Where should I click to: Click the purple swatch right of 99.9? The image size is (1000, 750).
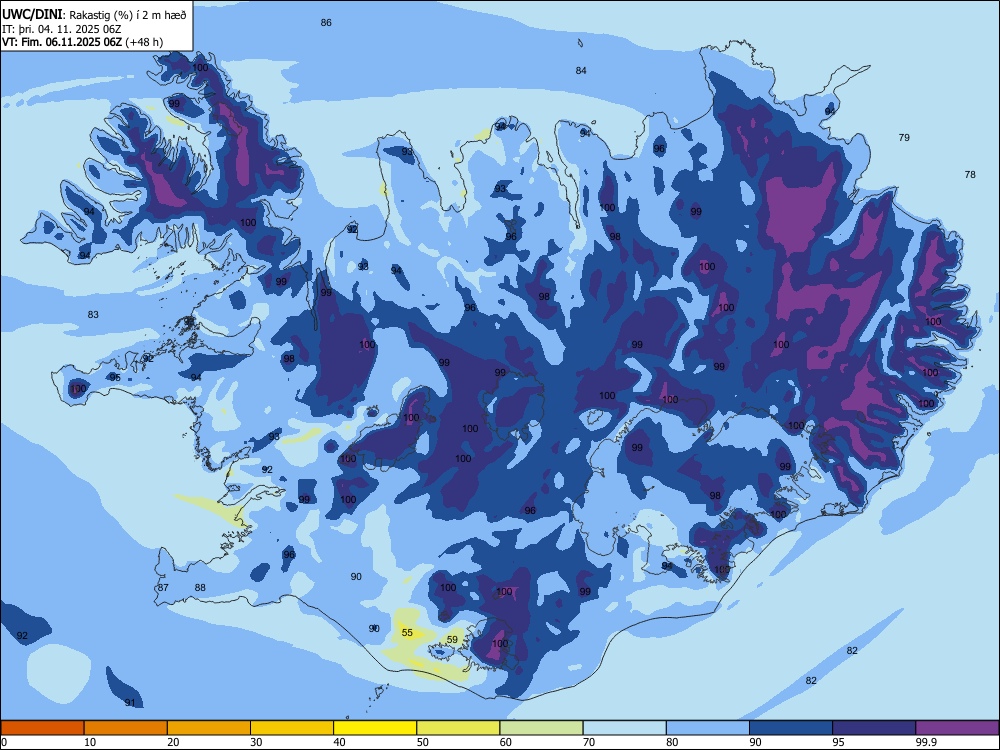click(x=957, y=728)
